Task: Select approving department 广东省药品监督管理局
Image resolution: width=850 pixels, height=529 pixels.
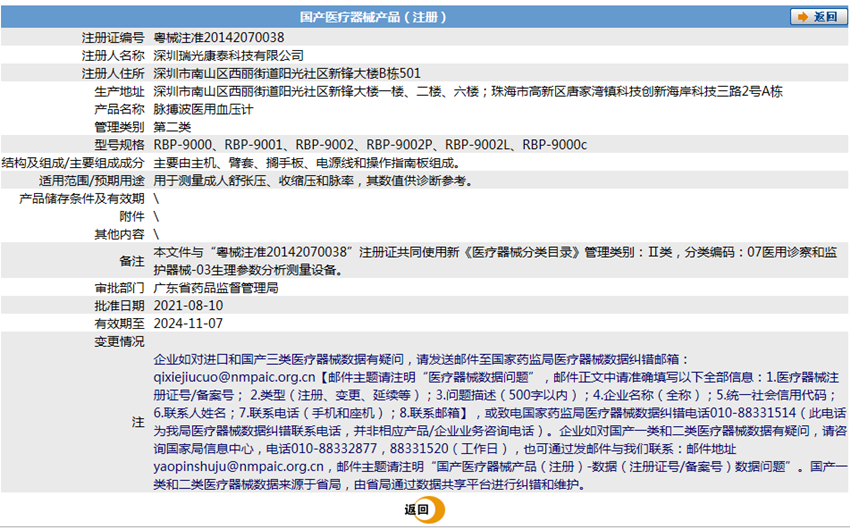Action: (x=216, y=287)
